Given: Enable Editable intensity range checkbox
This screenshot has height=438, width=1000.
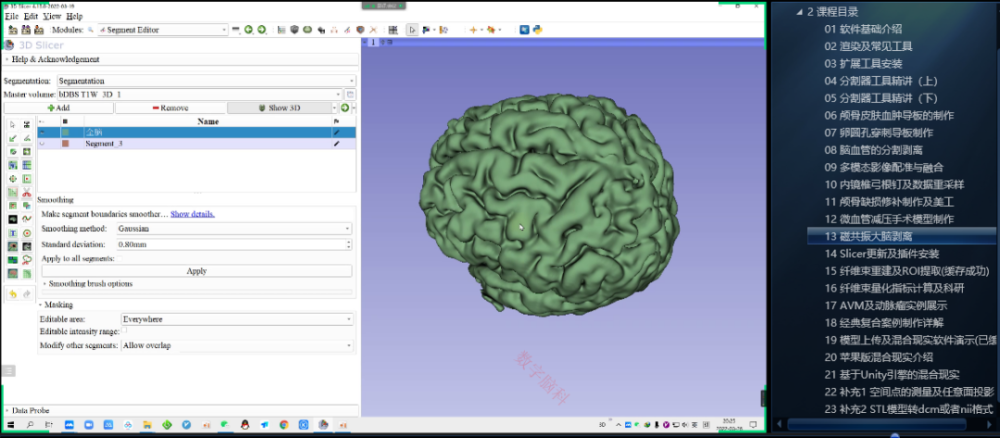Looking at the screenshot, I should coord(125,331).
